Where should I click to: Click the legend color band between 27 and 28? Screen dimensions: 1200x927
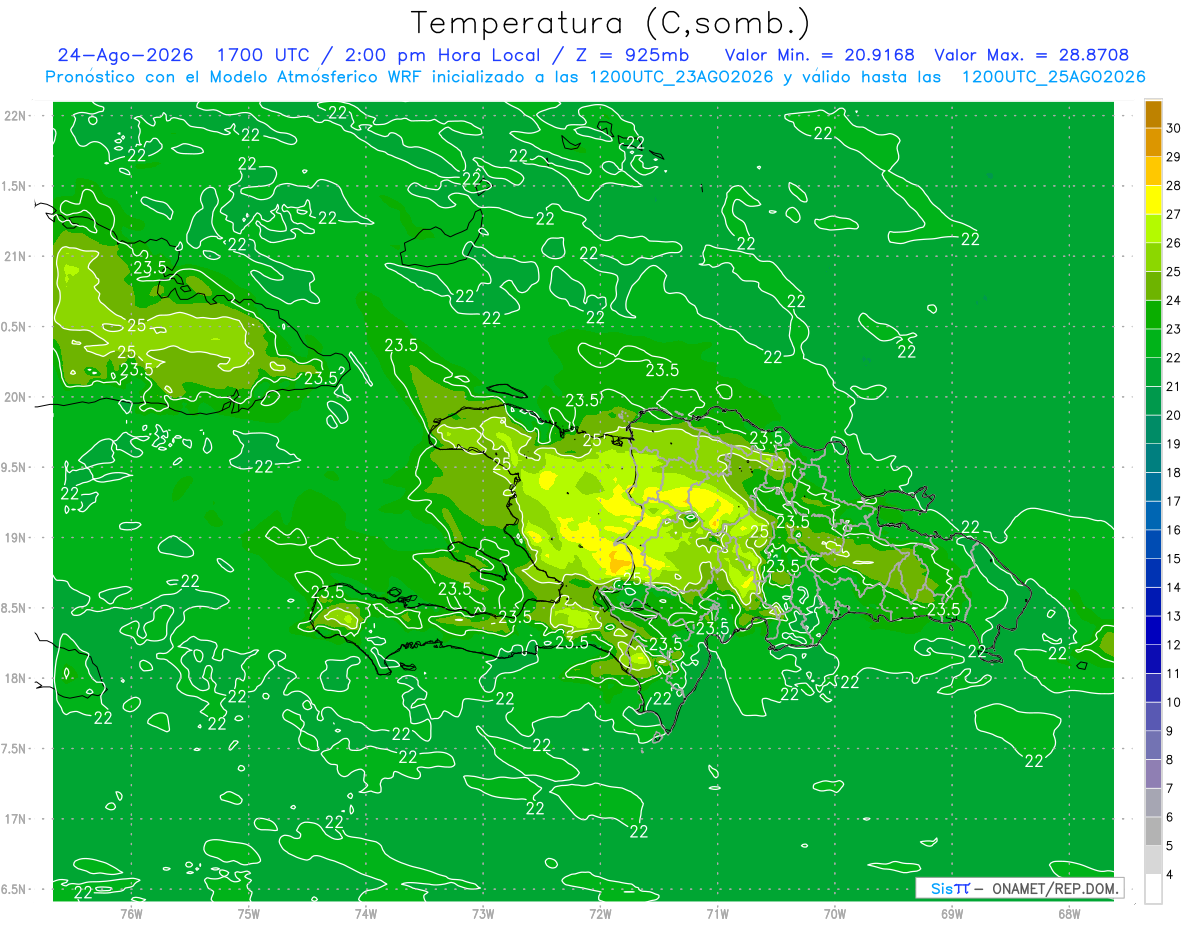[1153, 199]
